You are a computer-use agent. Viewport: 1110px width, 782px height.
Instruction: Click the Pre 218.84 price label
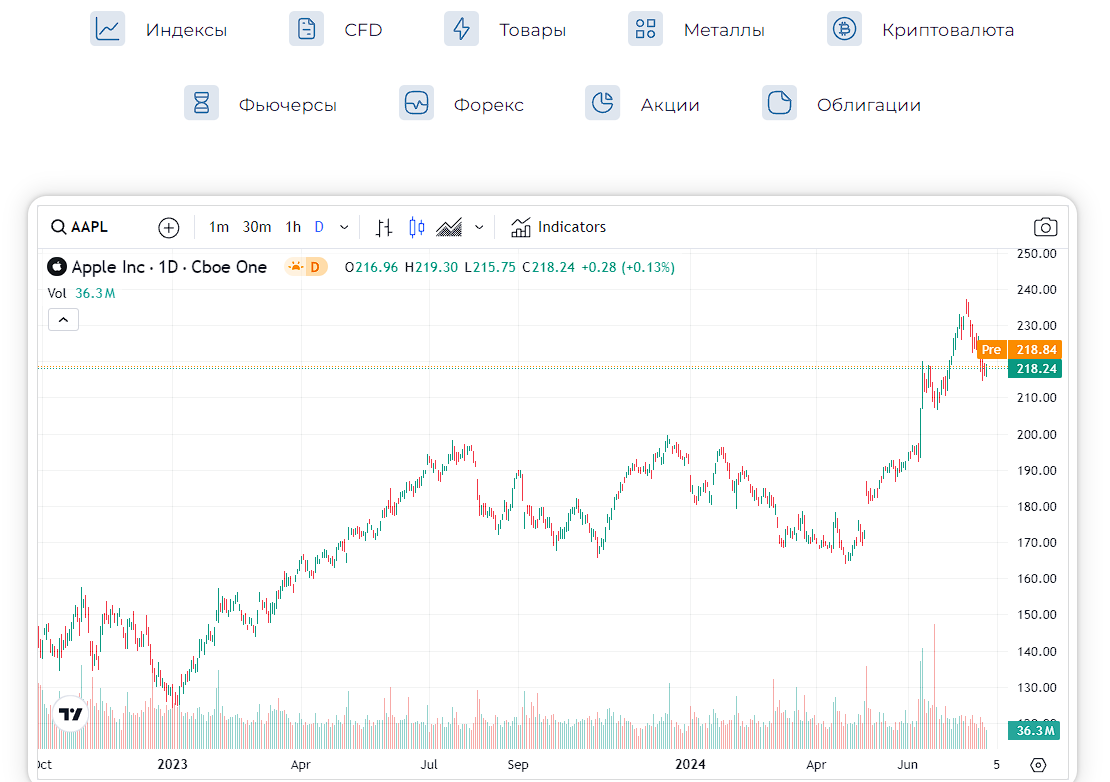[x=1019, y=350]
